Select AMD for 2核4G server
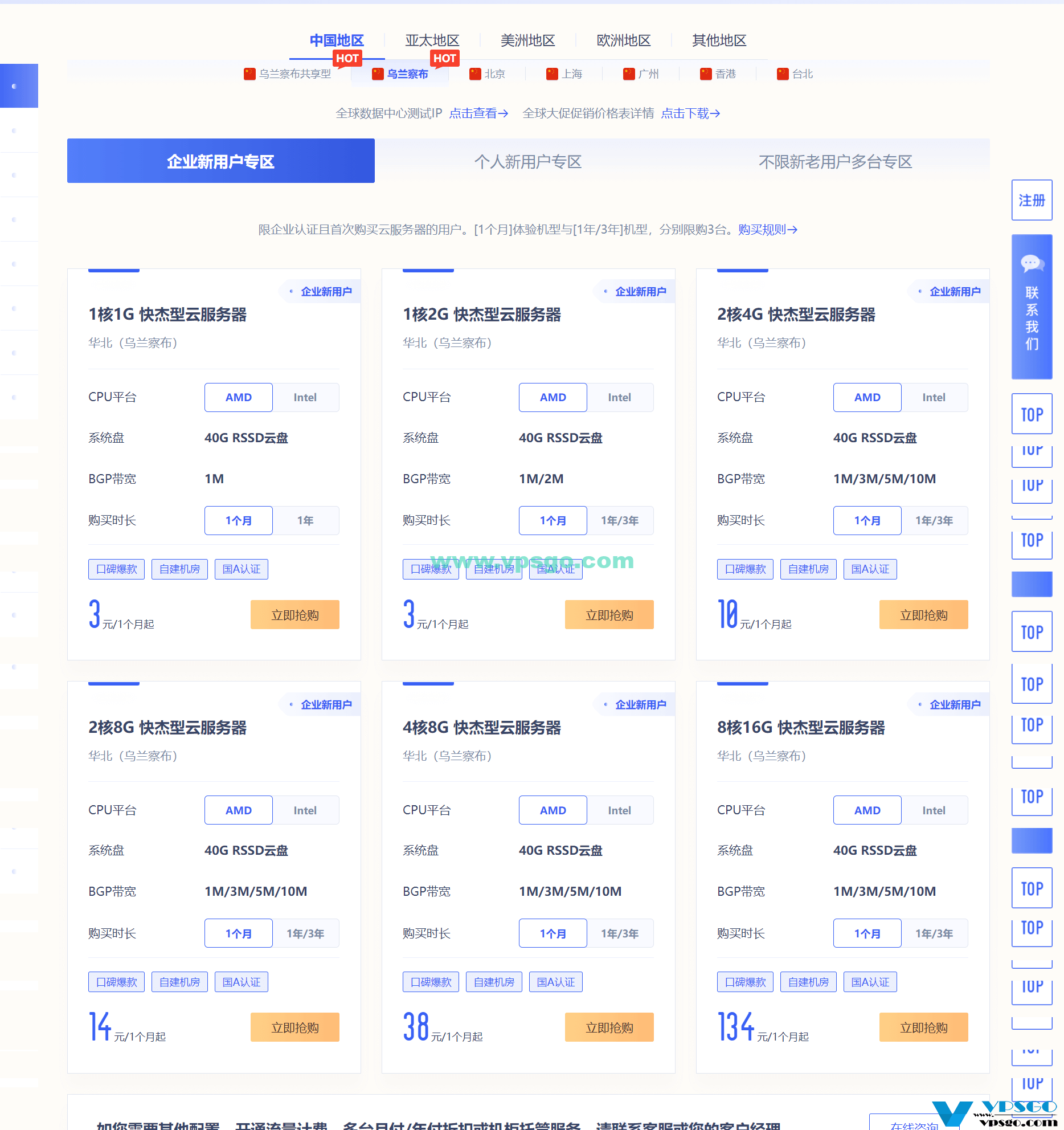 click(x=867, y=397)
